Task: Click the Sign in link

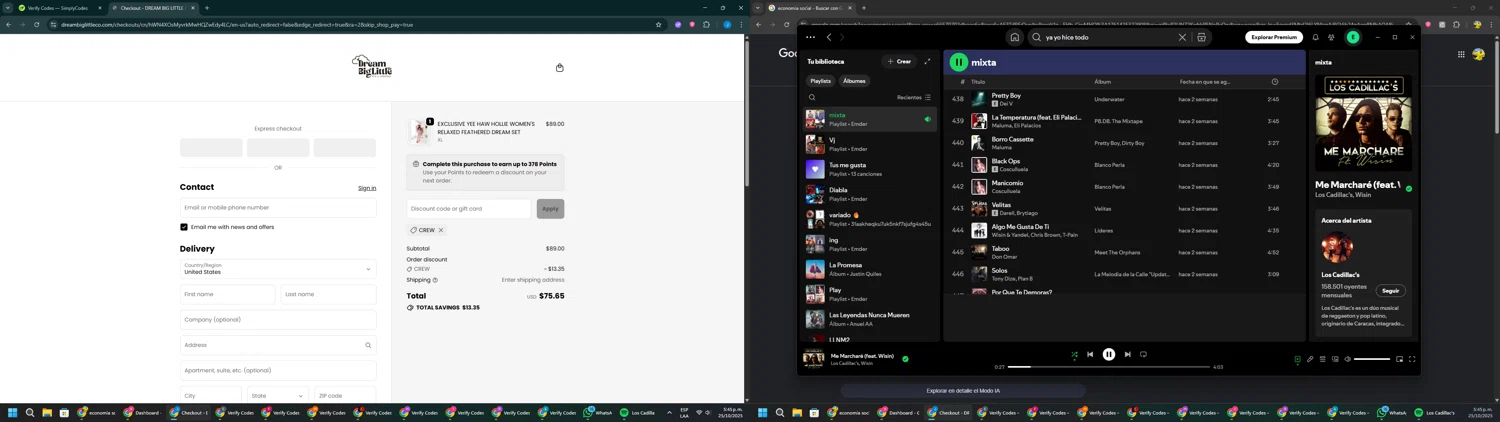Action: click(x=367, y=188)
